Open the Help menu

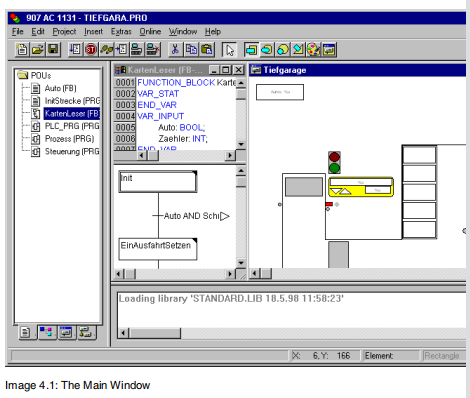[x=213, y=32]
